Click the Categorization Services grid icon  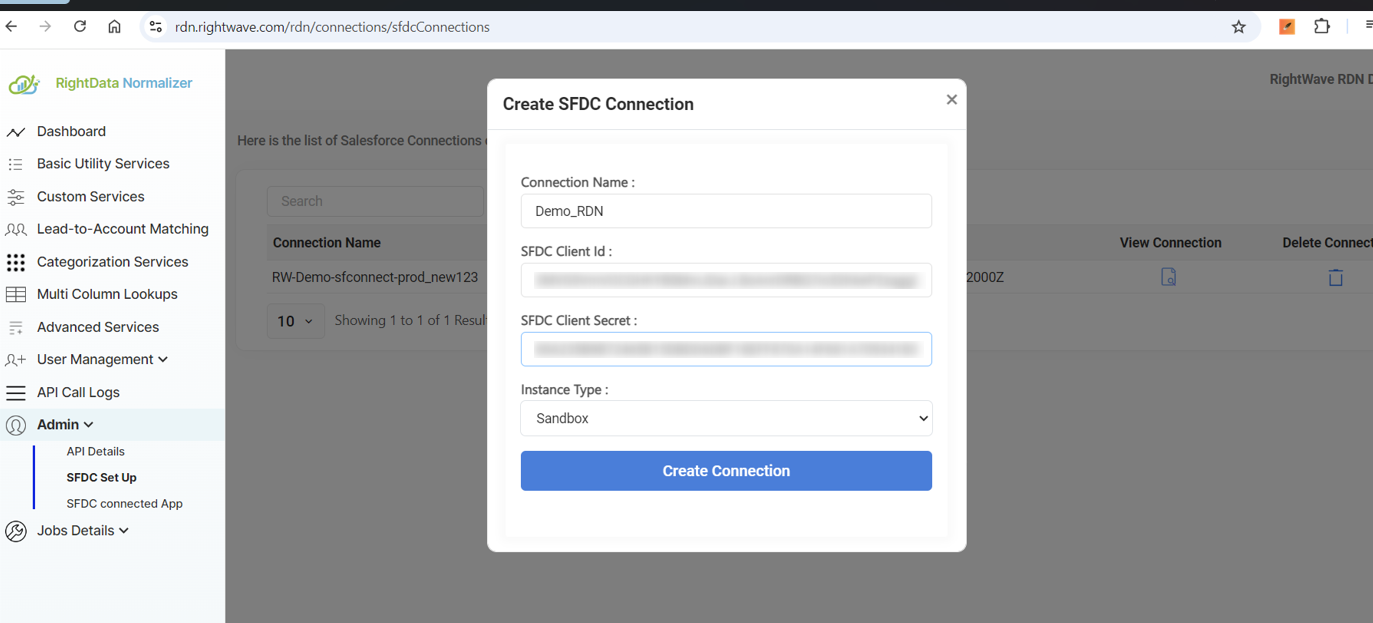(x=16, y=262)
